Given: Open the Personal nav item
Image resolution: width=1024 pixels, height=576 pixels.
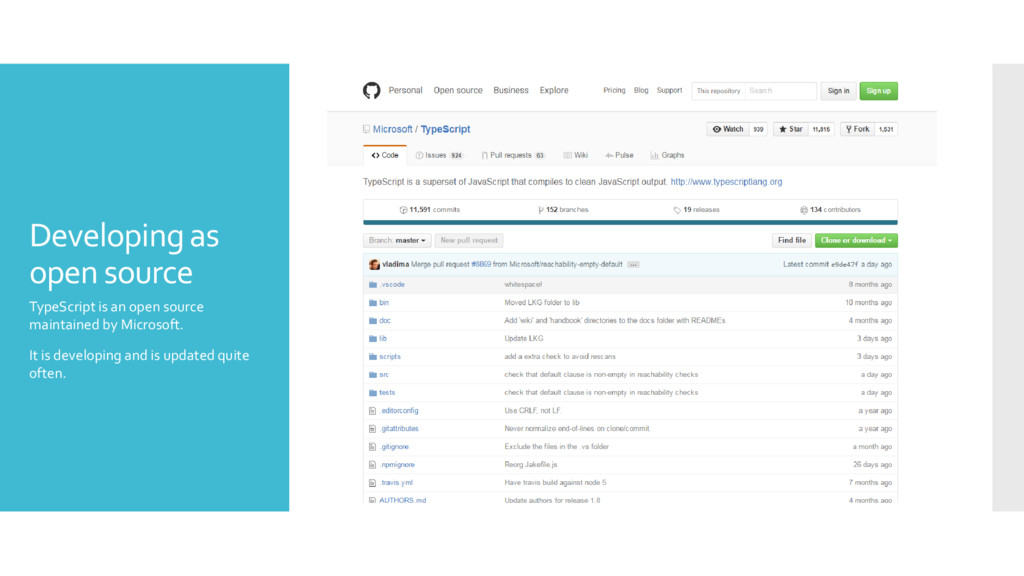Looking at the screenshot, I should [x=405, y=90].
